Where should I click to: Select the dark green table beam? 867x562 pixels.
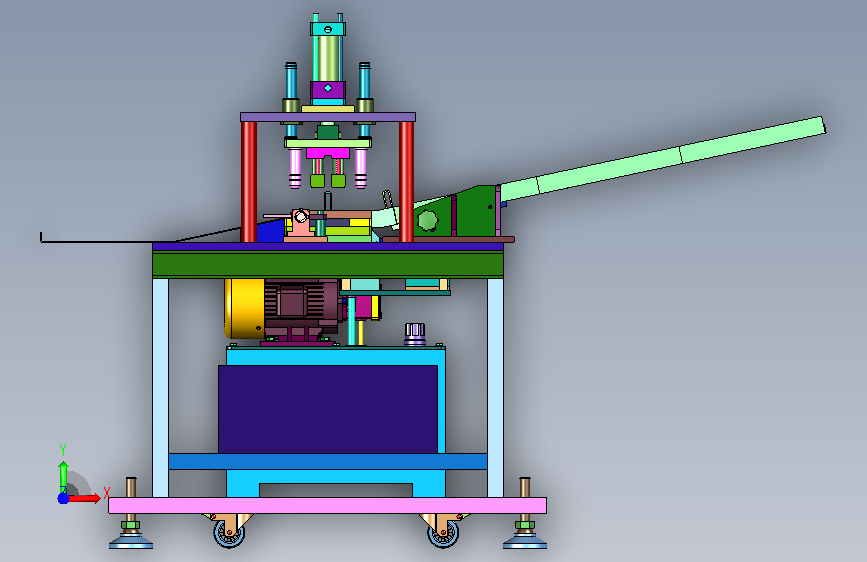328,264
